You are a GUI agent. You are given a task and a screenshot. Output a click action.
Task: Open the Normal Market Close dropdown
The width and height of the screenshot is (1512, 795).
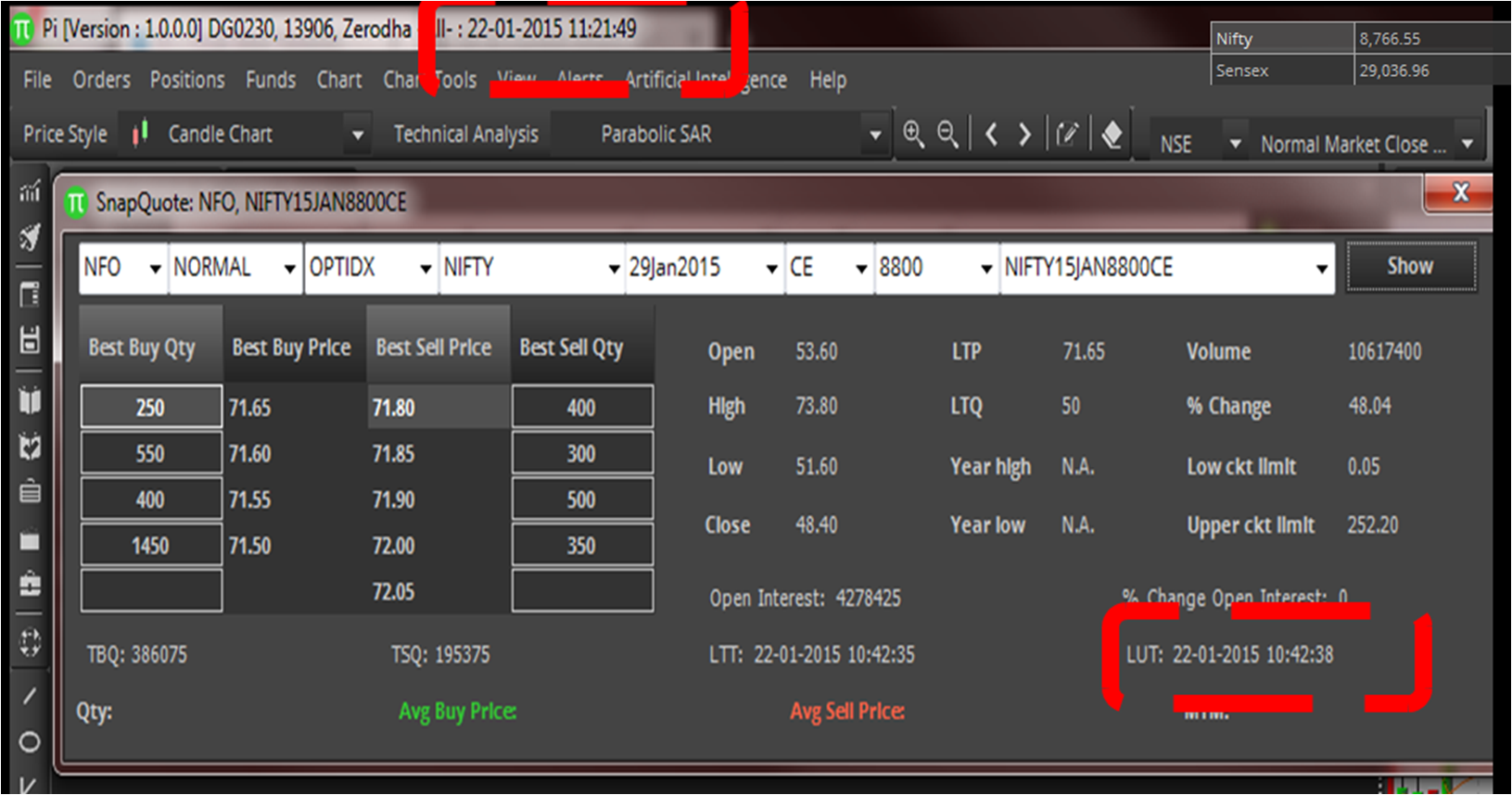click(x=1467, y=145)
